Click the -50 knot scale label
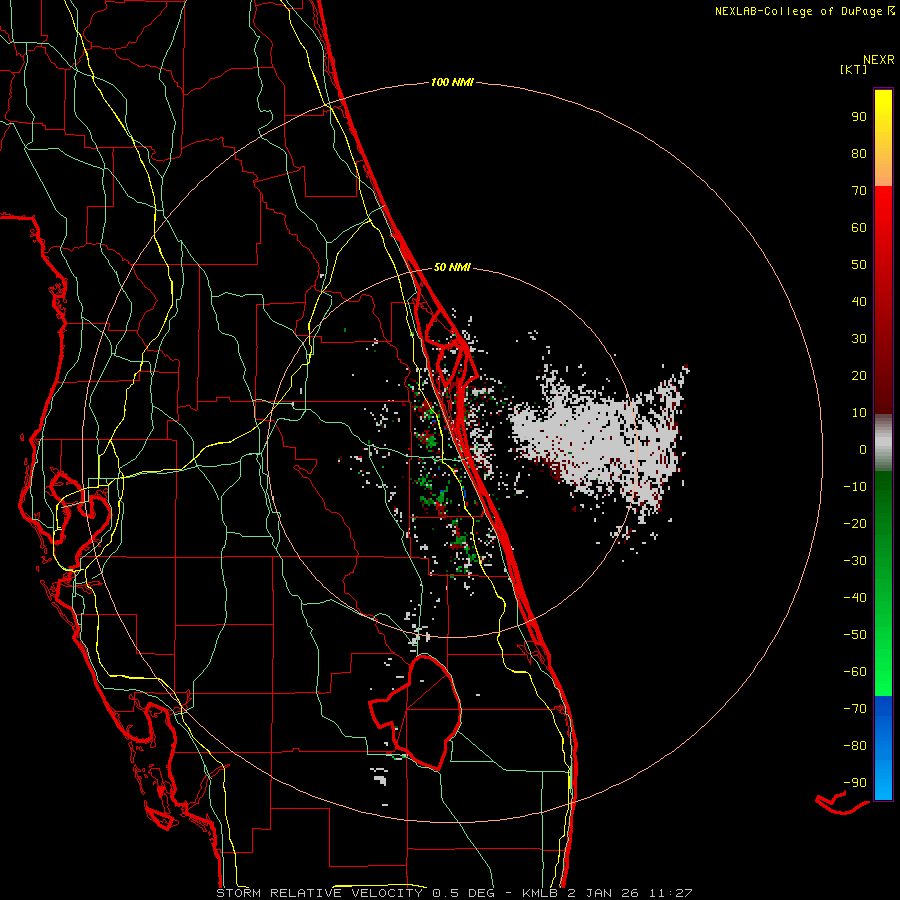The height and width of the screenshot is (900, 900). click(x=855, y=635)
